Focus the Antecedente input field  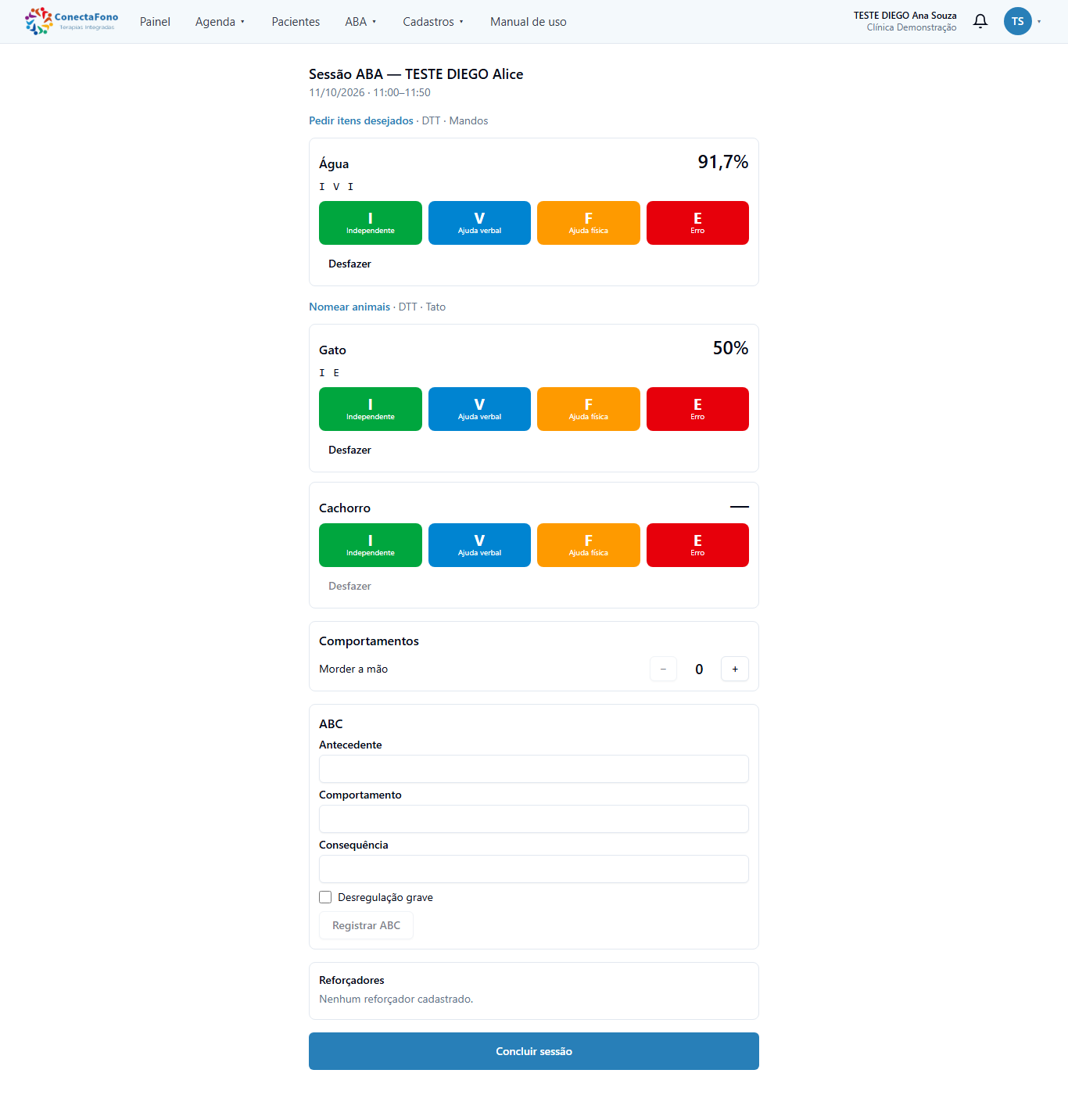pos(534,769)
